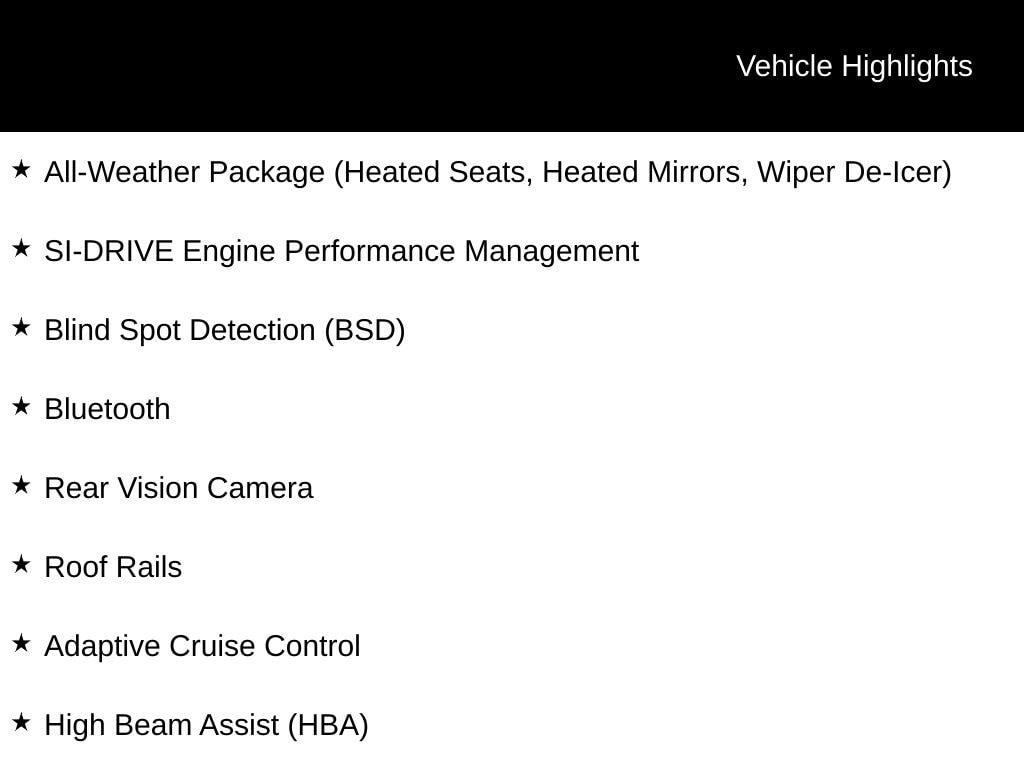
Task: Click the star bullet beside Roof Rails
Action: tap(21, 564)
